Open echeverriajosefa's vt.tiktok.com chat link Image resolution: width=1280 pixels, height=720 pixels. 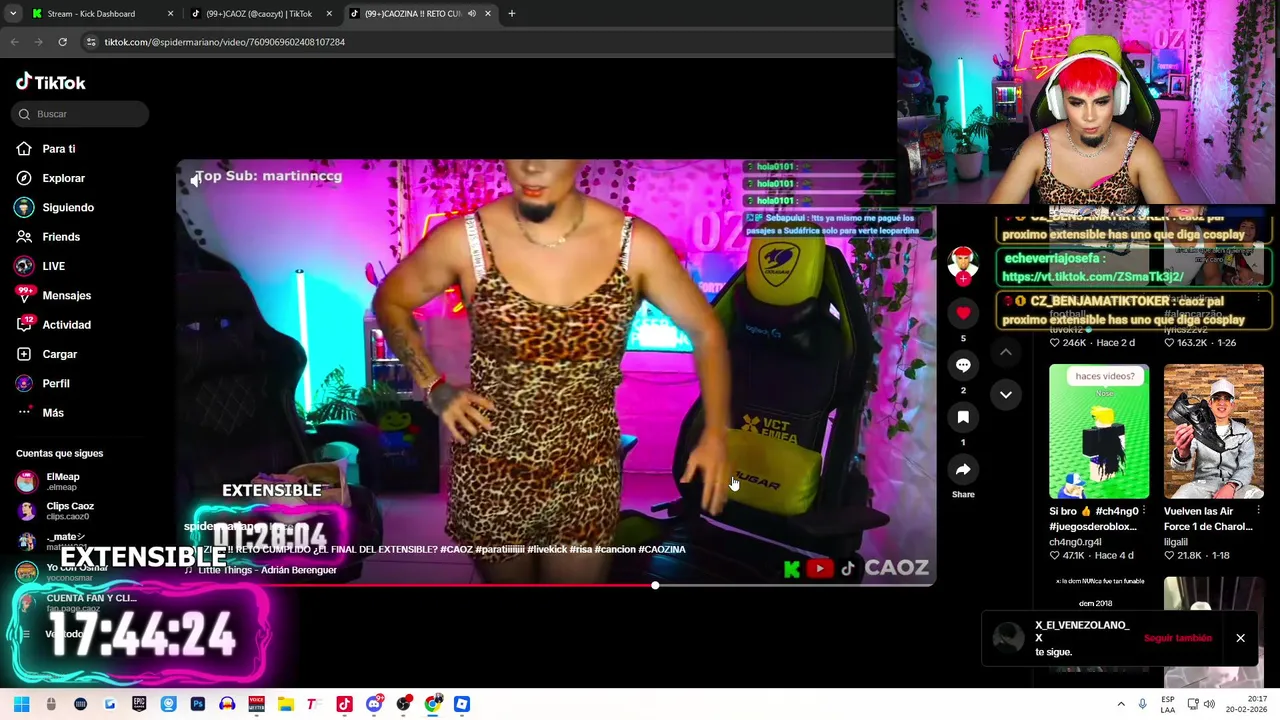(x=1092, y=277)
